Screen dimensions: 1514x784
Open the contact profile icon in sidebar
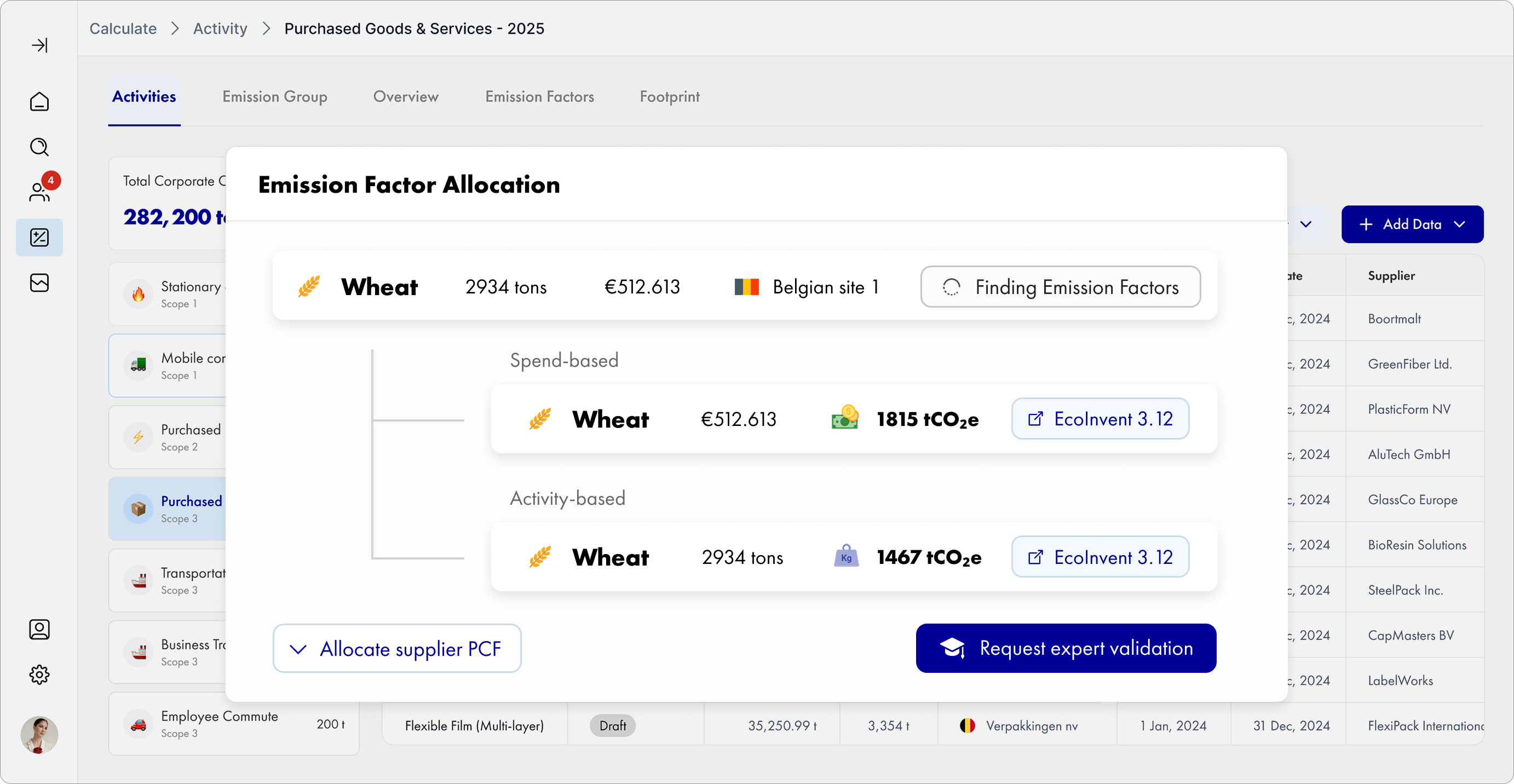pyautogui.click(x=39, y=630)
